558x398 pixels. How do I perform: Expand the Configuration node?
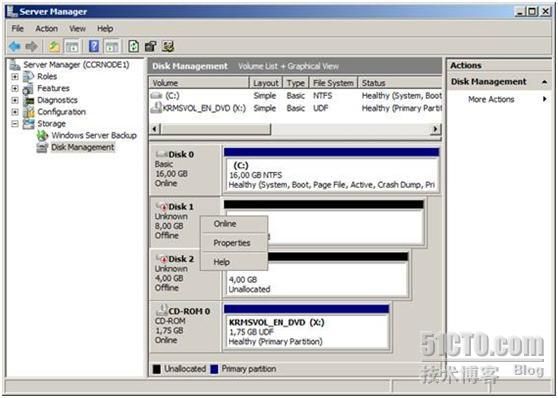[15, 112]
